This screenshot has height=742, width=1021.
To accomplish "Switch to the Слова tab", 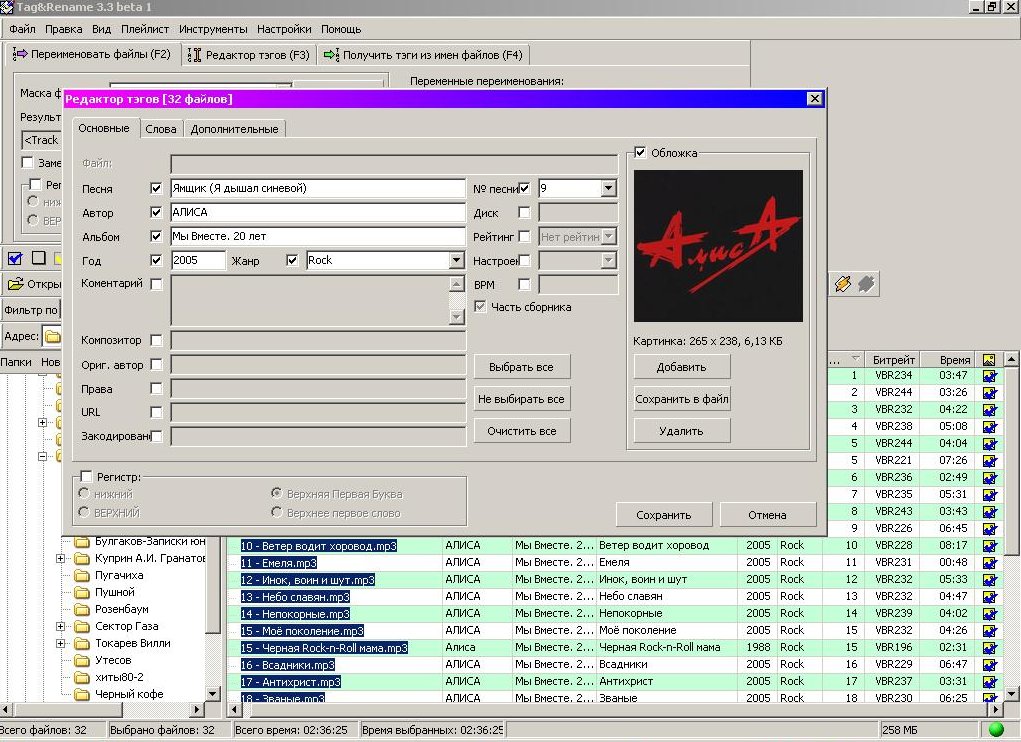I will tap(161, 129).
